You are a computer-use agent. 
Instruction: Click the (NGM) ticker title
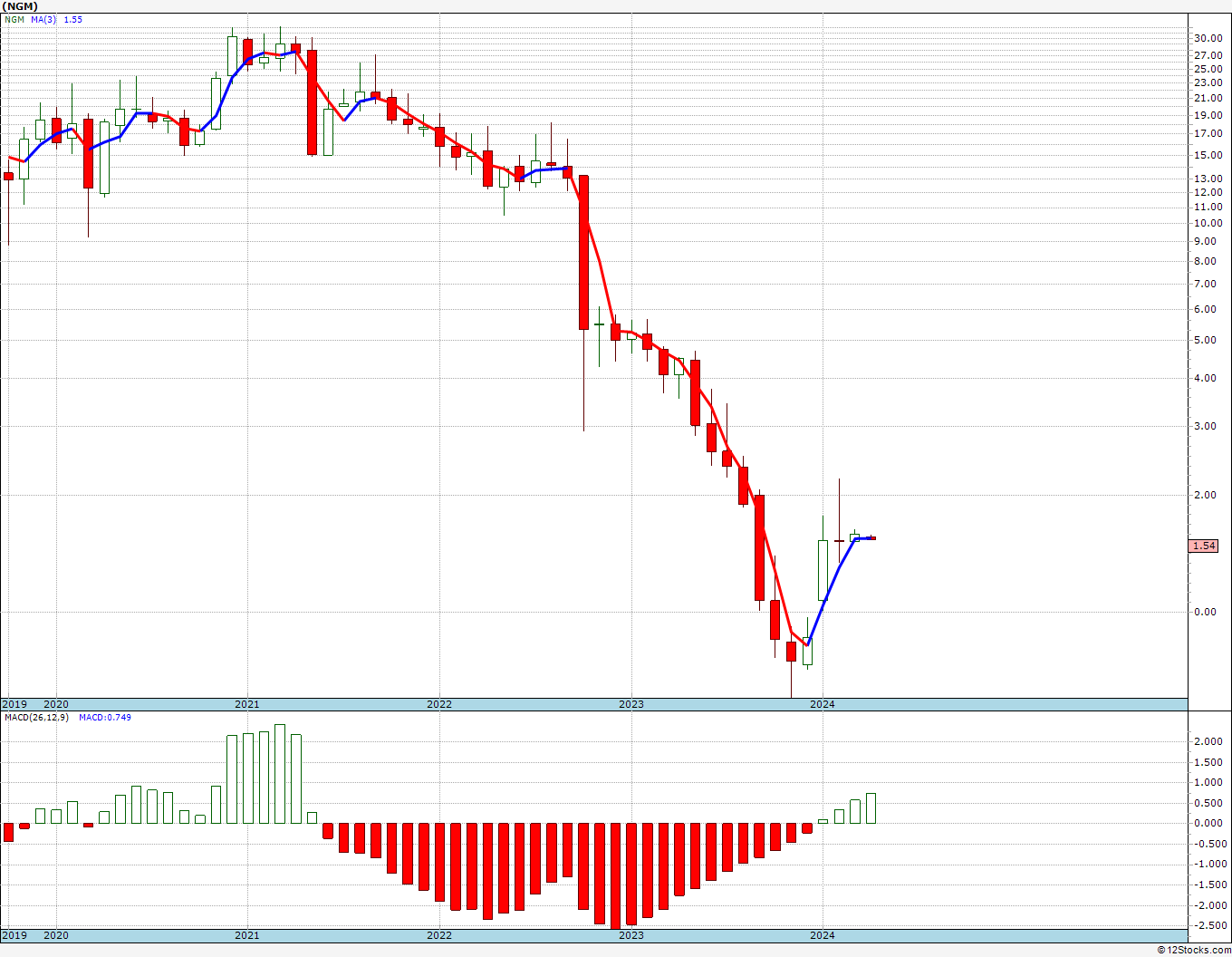point(20,6)
